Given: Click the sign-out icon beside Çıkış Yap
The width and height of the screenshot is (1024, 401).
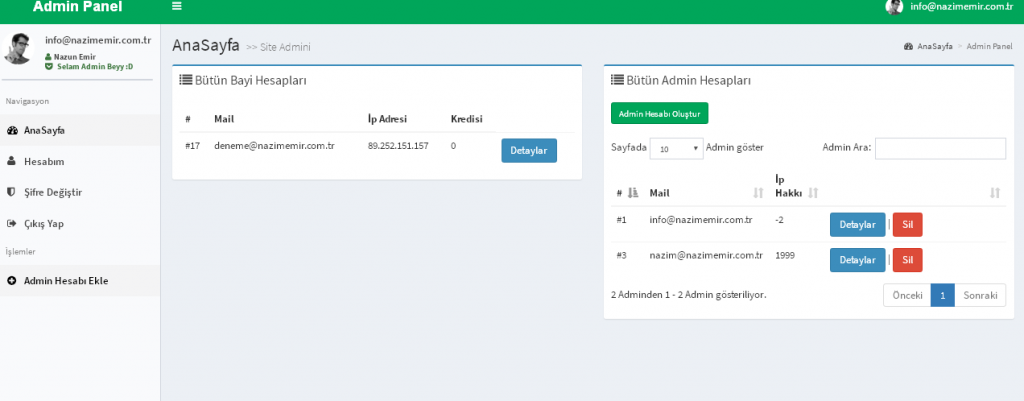Looking at the screenshot, I should pos(11,223).
